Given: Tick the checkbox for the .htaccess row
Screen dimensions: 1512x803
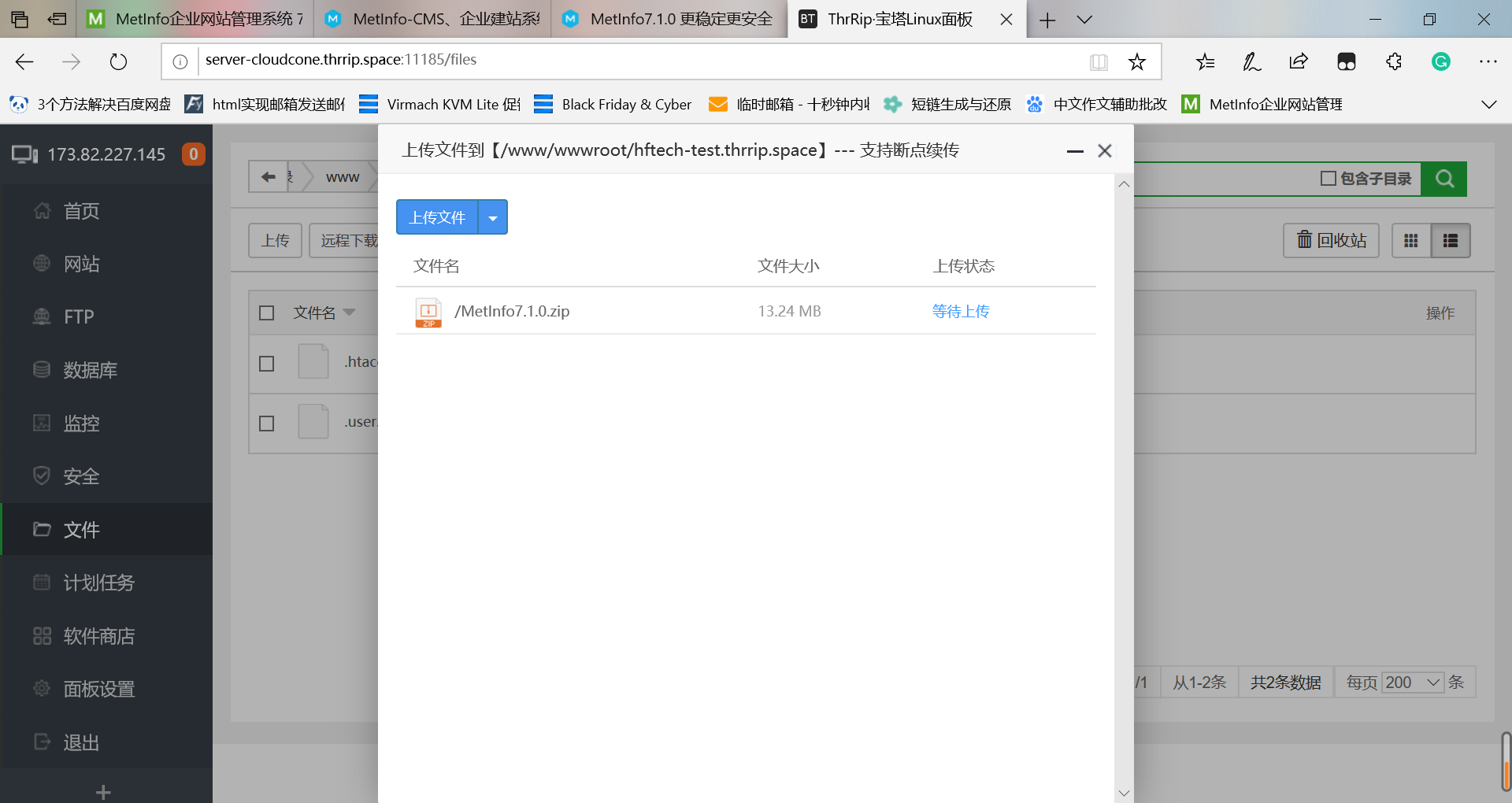Looking at the screenshot, I should (x=267, y=364).
